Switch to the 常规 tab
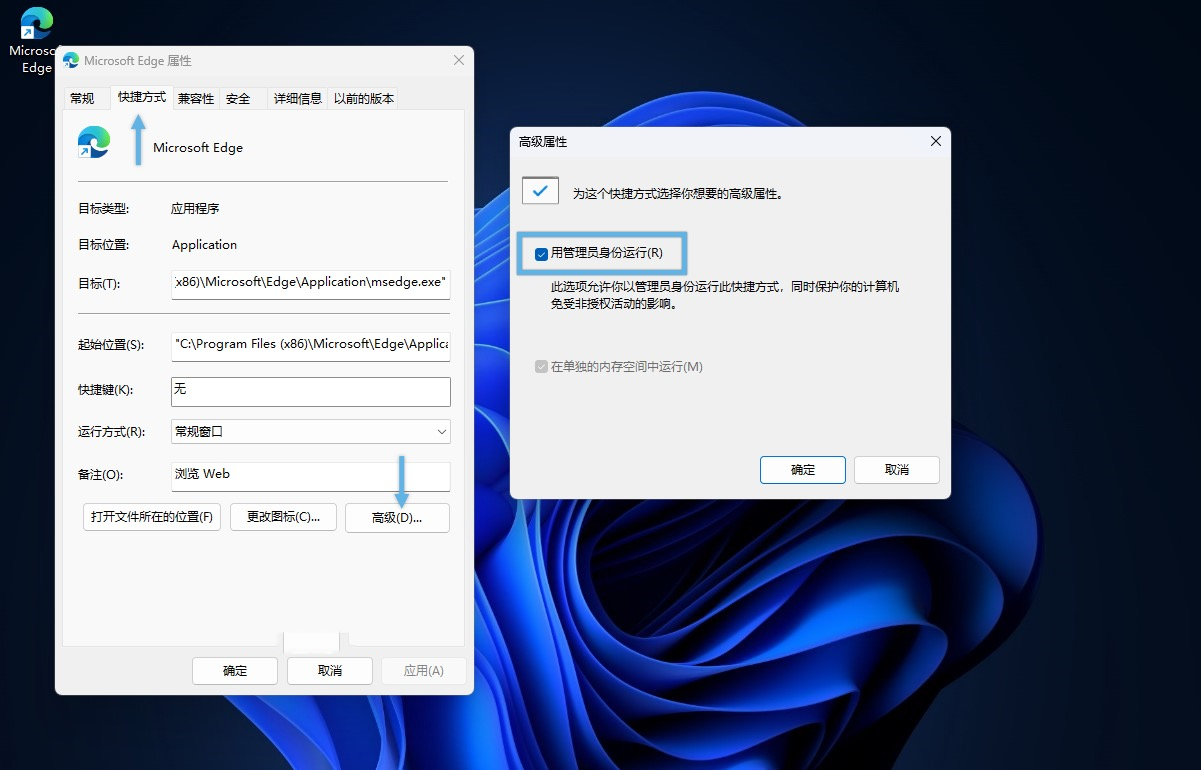Screen dimensions: 1201x770 pos(82,98)
